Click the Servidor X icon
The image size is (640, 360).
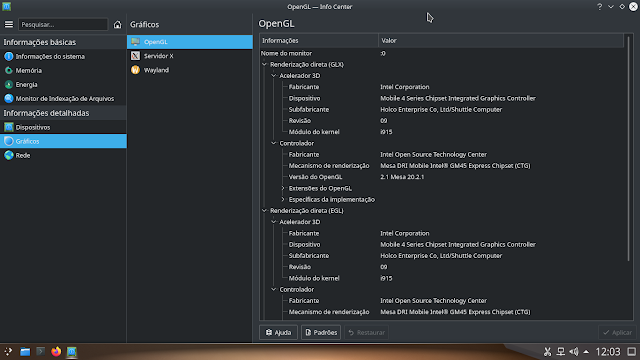tap(136, 56)
